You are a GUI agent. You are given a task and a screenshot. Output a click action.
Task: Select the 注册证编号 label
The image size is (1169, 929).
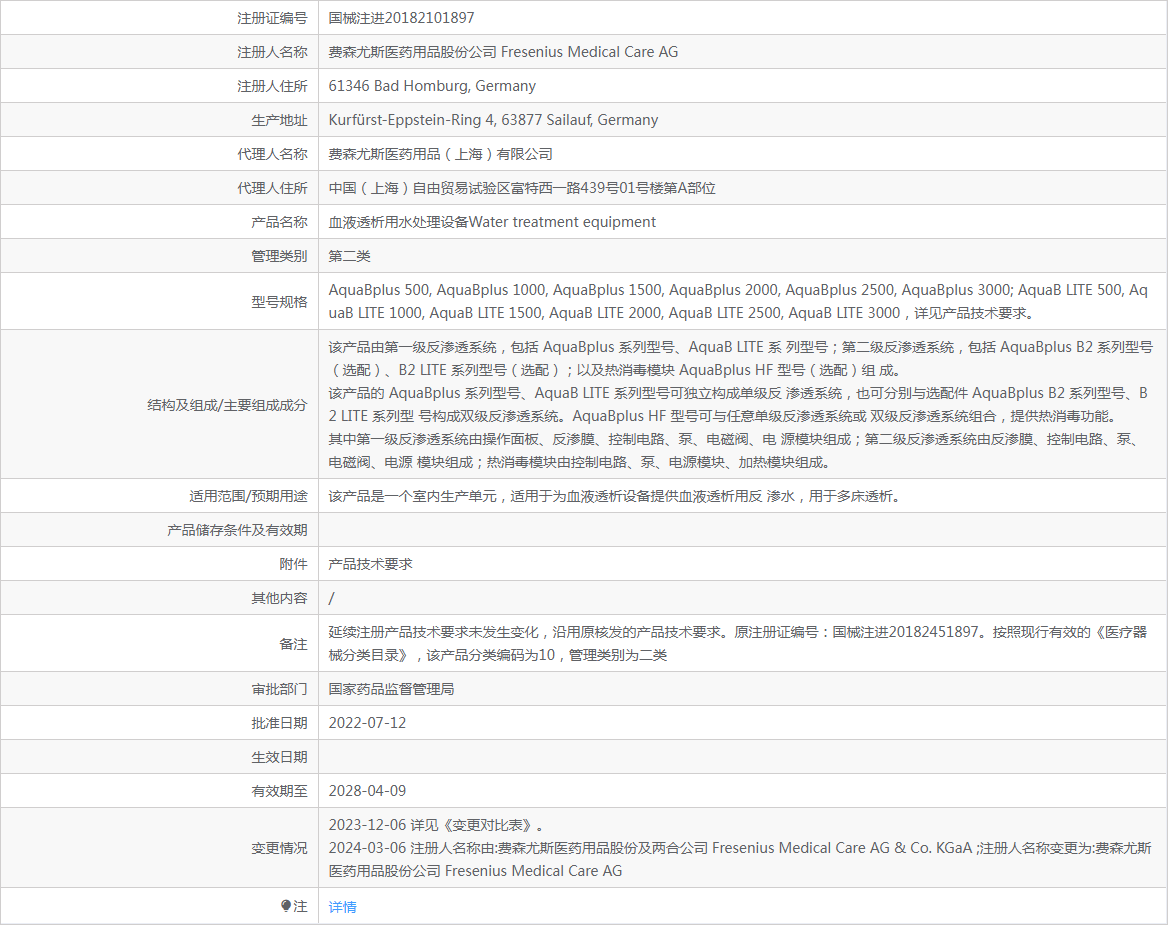pos(272,18)
